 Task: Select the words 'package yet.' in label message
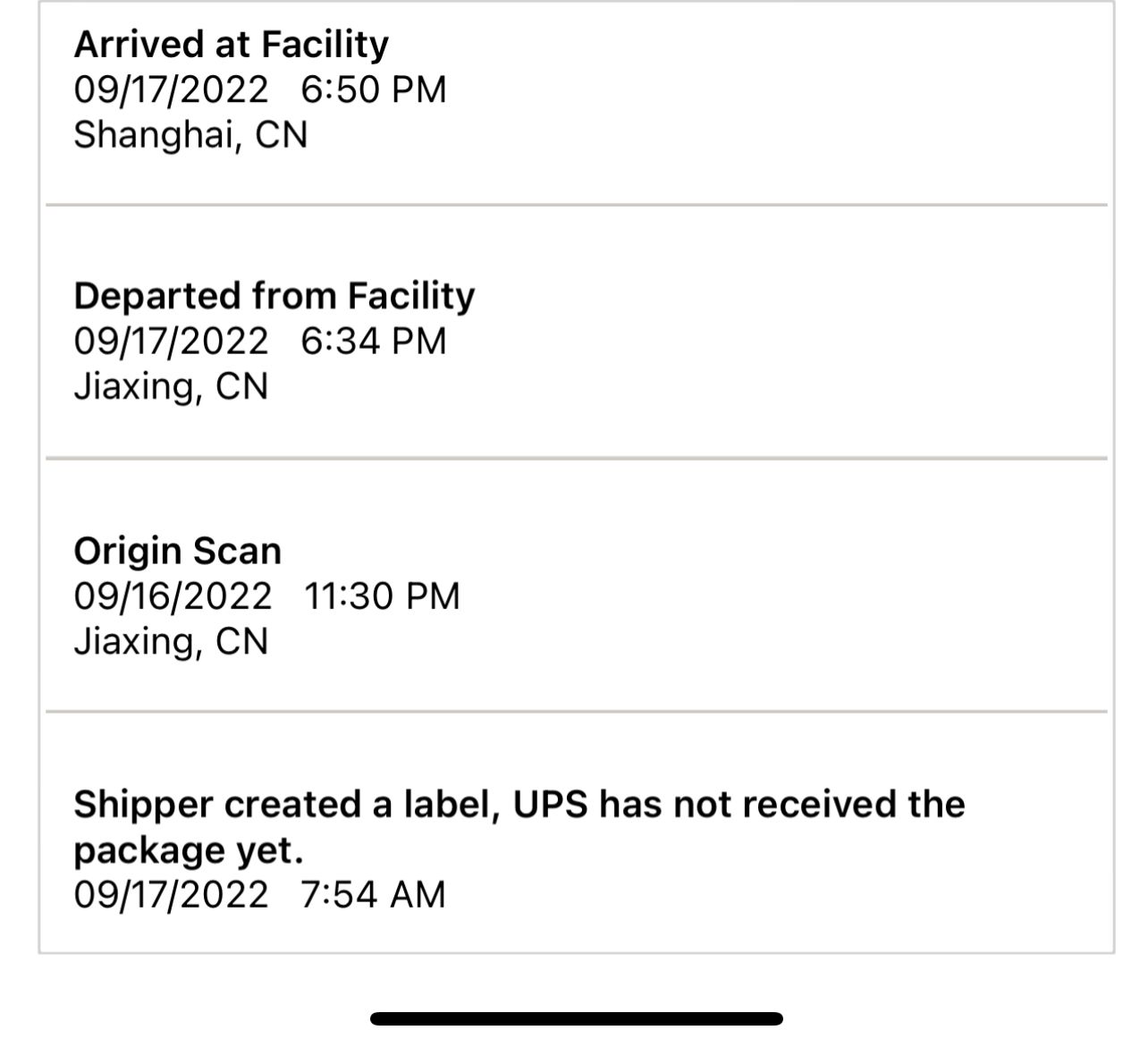189,851
